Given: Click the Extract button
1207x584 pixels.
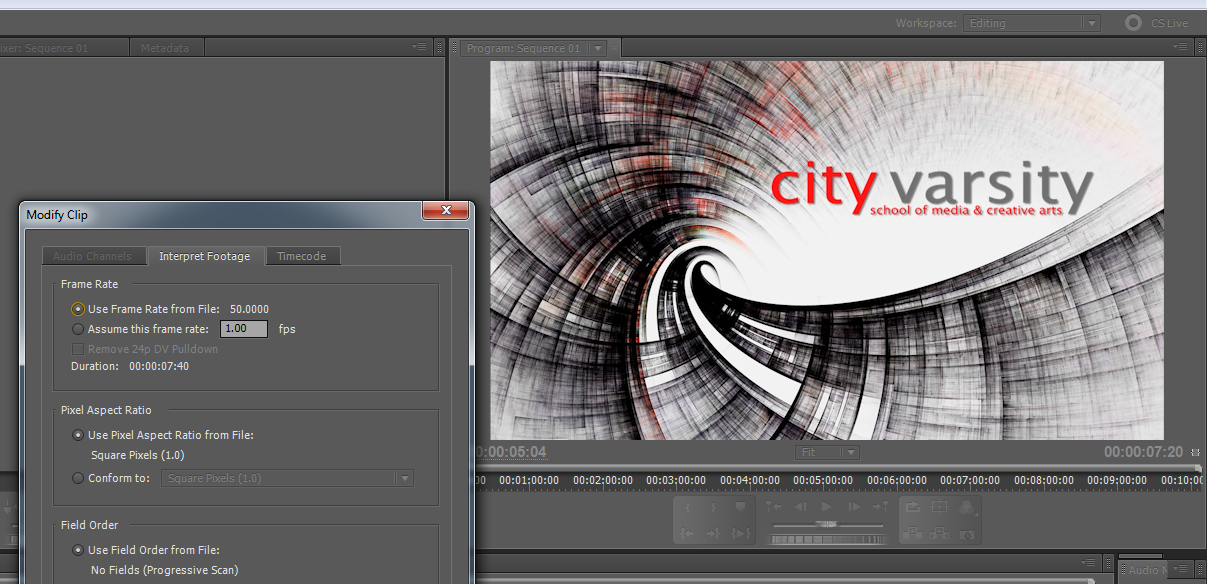Looking at the screenshot, I should 939,533.
